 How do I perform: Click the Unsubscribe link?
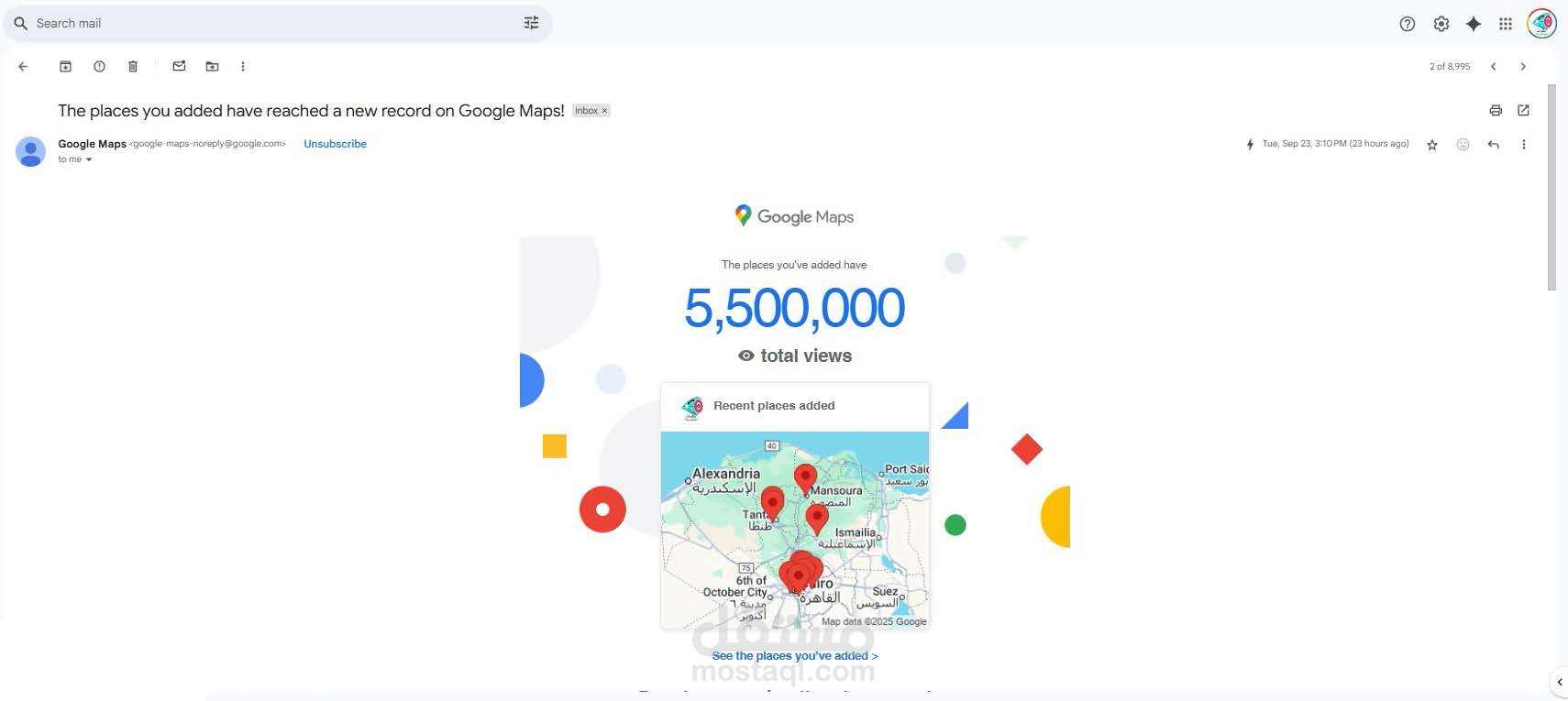point(335,144)
